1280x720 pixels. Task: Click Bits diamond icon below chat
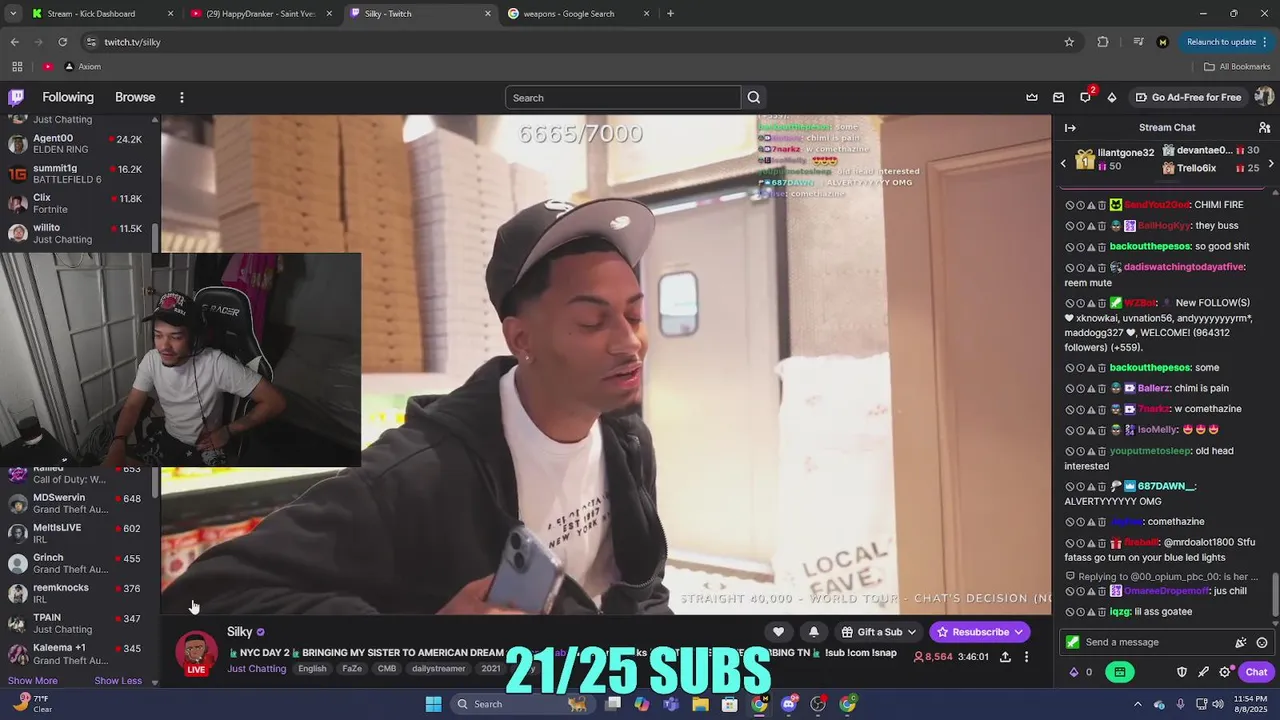1075,672
